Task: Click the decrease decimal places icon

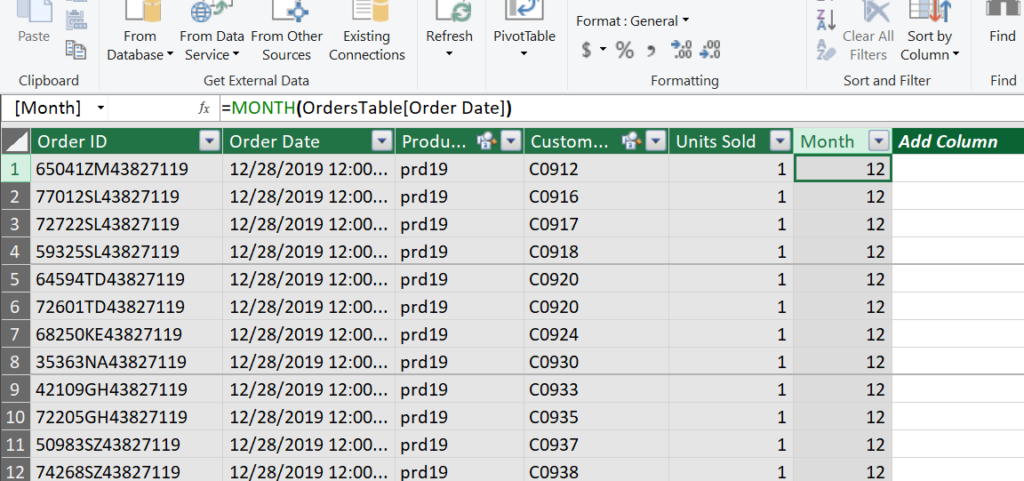Action: [710, 51]
